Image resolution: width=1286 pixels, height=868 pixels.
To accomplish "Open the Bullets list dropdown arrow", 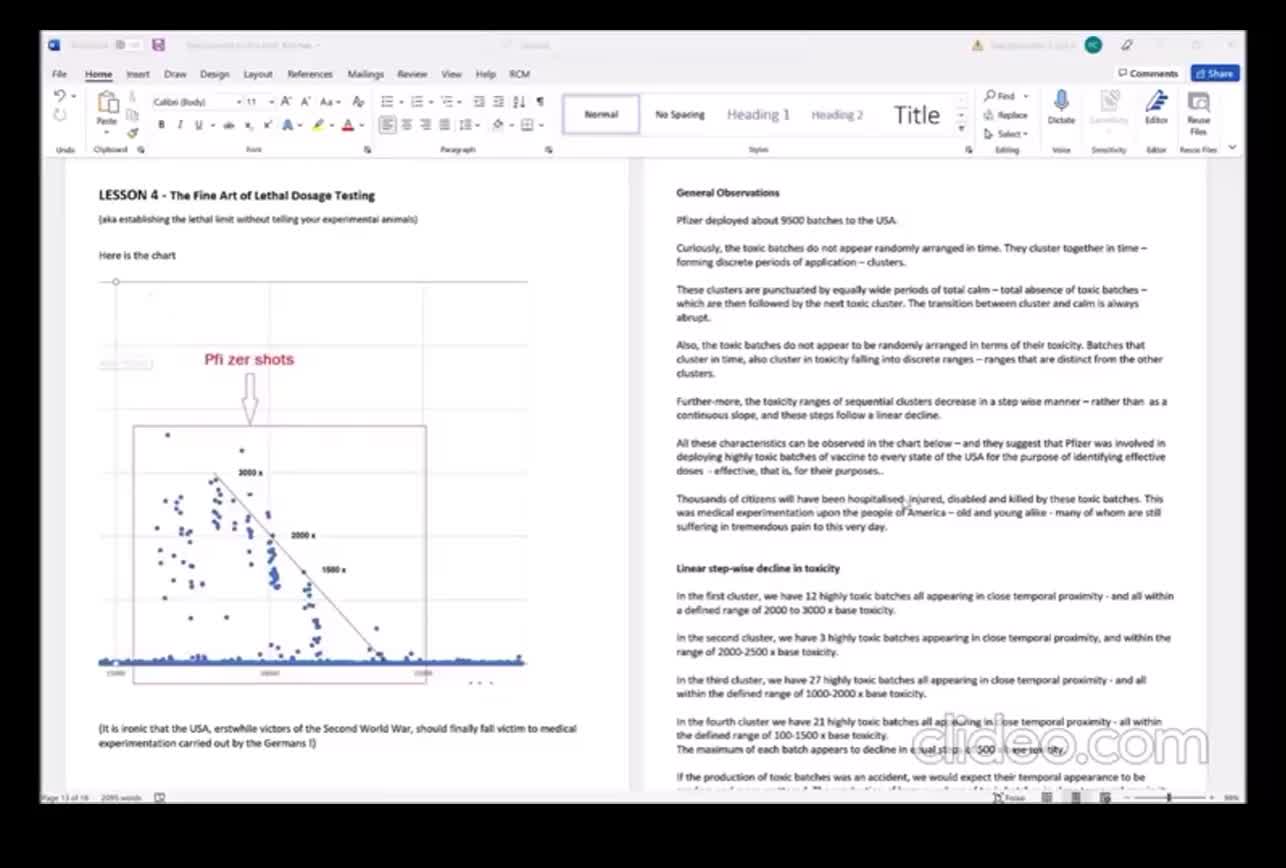I will point(401,101).
